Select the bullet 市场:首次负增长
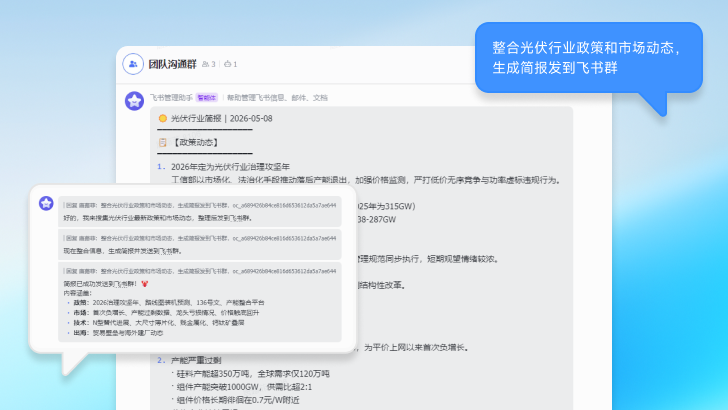The image size is (728, 410). 166,312
